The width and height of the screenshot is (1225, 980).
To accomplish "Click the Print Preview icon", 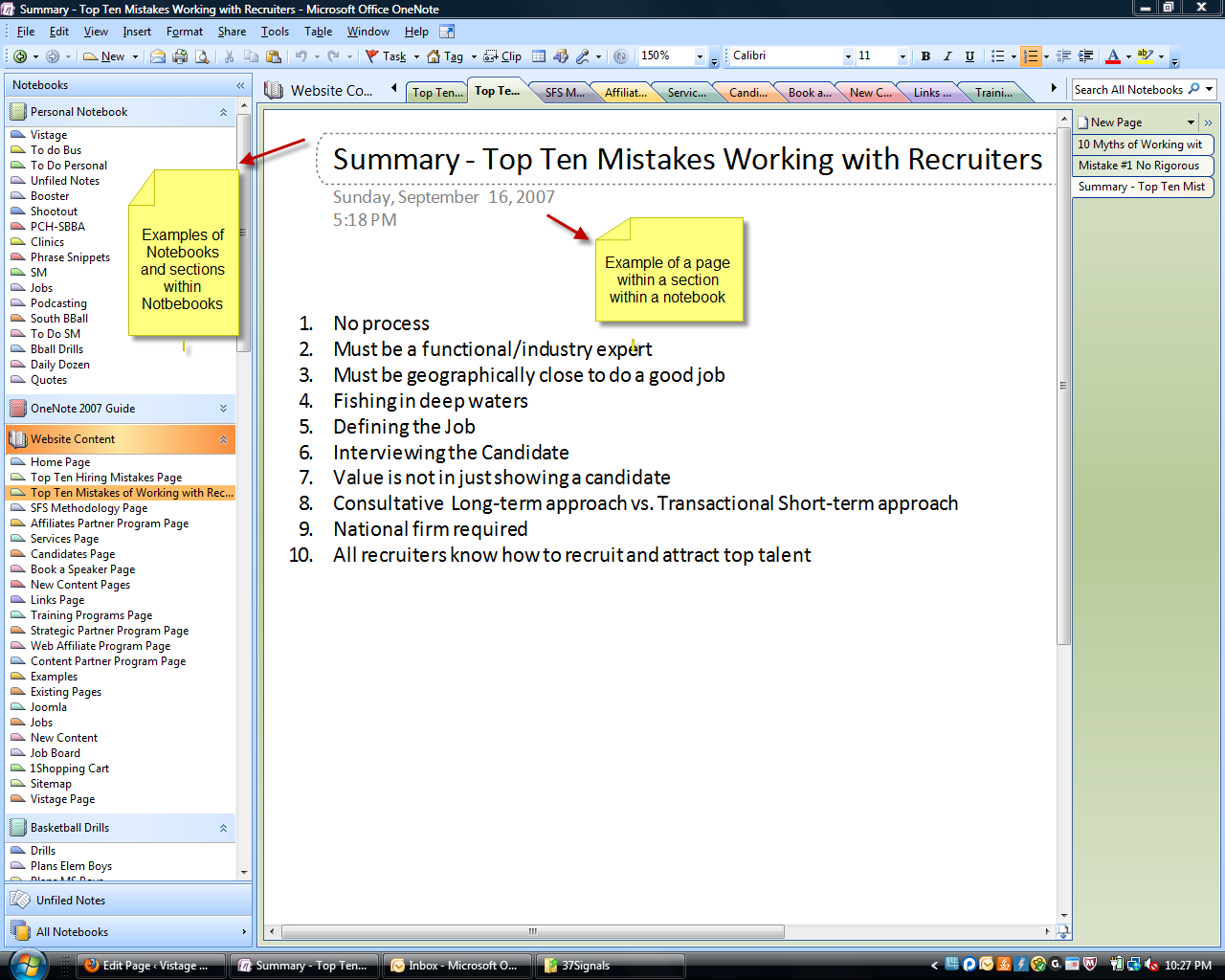I will pos(202,56).
